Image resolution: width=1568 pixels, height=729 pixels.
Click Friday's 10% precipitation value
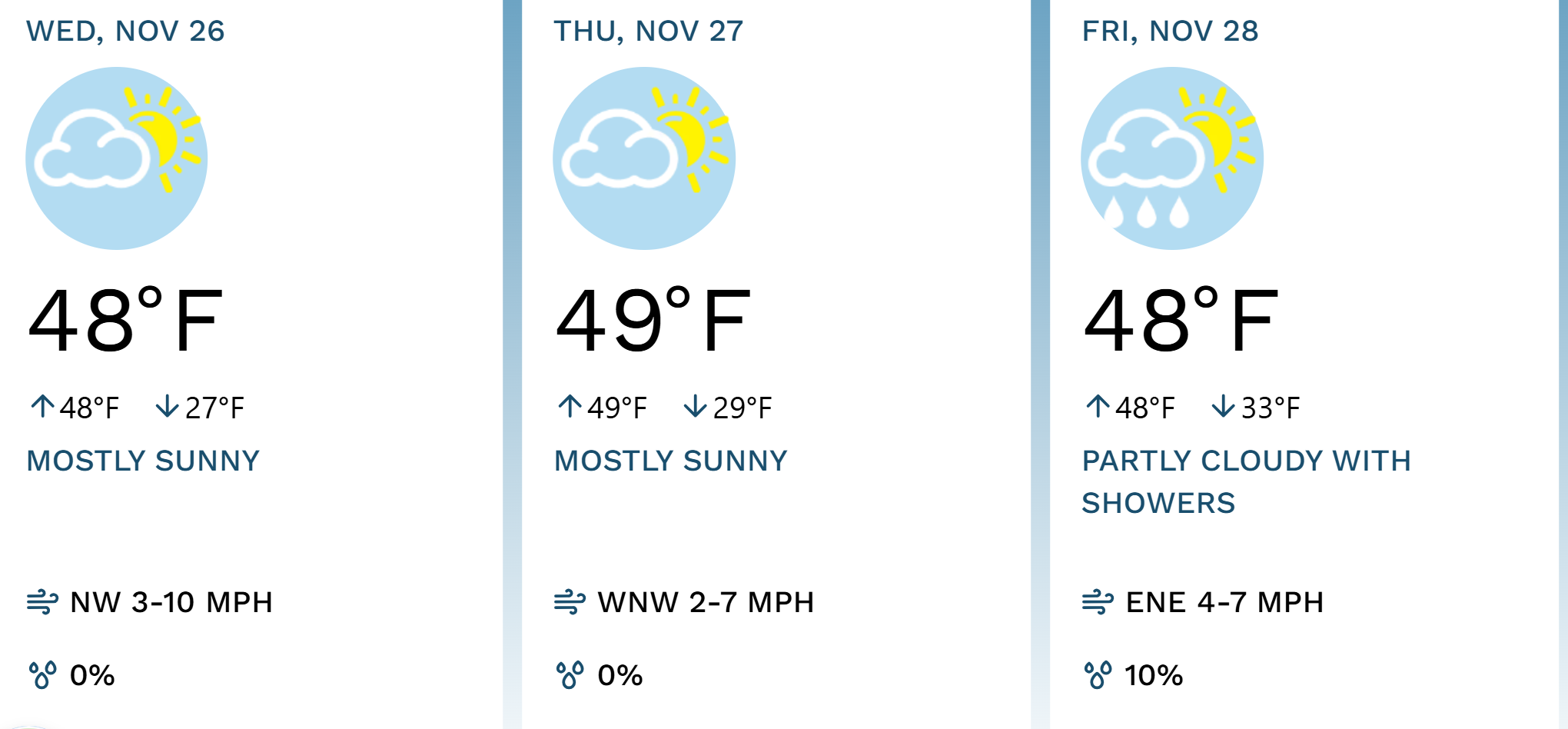pos(1153,676)
